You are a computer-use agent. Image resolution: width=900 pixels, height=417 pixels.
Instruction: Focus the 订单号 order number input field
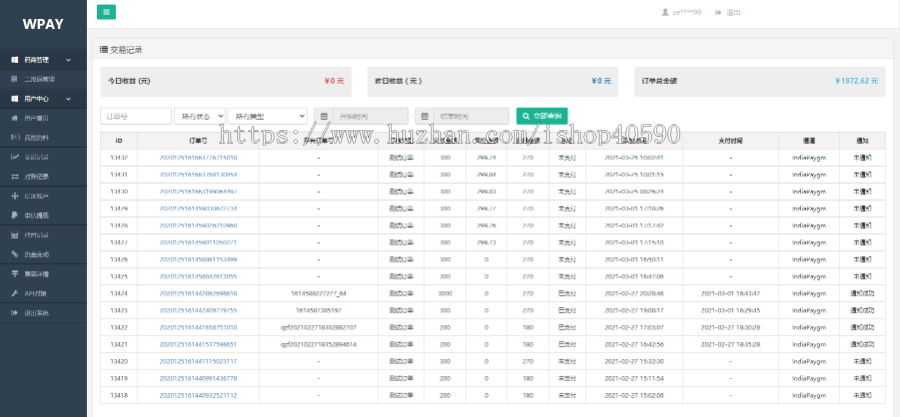click(135, 116)
